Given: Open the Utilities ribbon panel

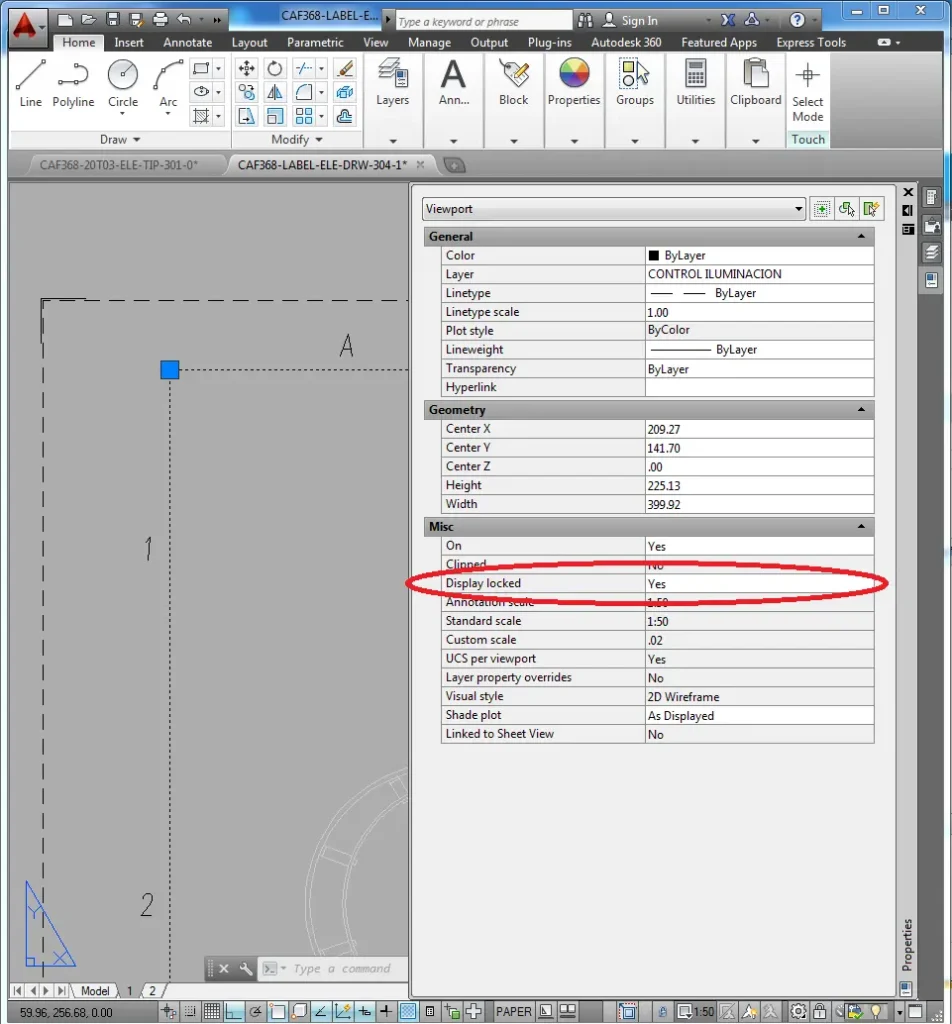Looking at the screenshot, I should (695, 83).
